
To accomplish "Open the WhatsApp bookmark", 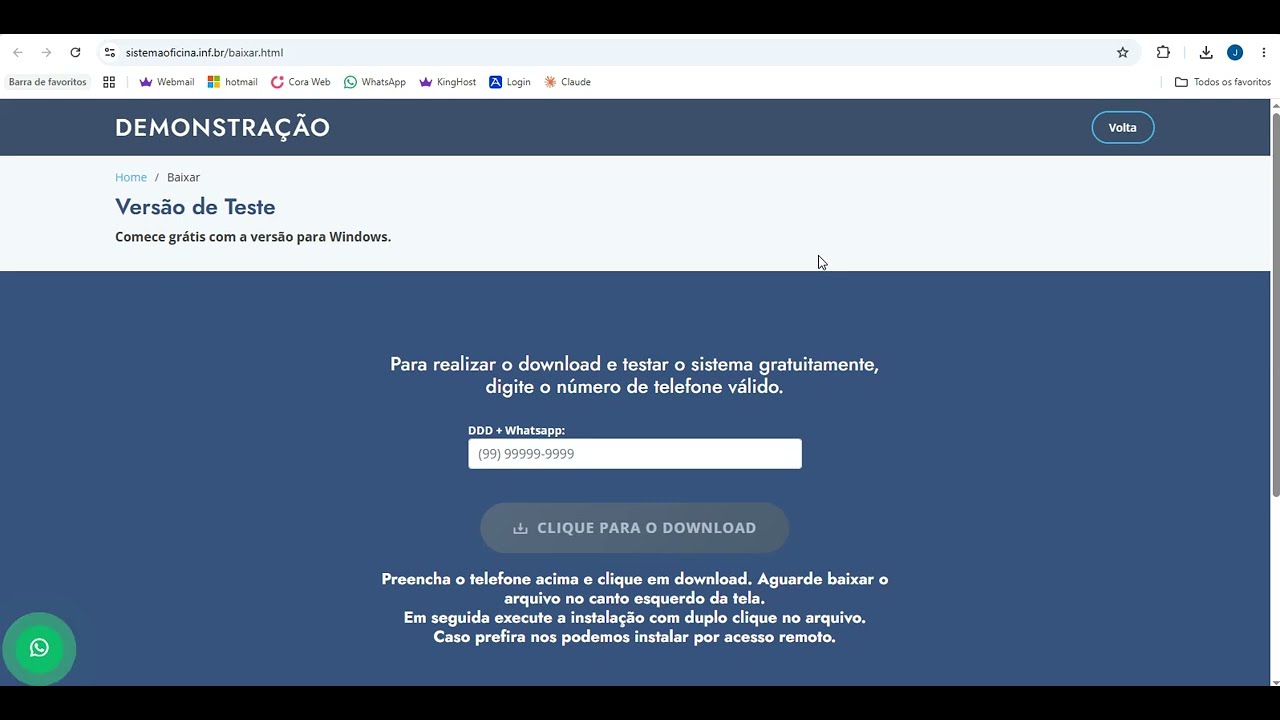I will click(x=375, y=82).
